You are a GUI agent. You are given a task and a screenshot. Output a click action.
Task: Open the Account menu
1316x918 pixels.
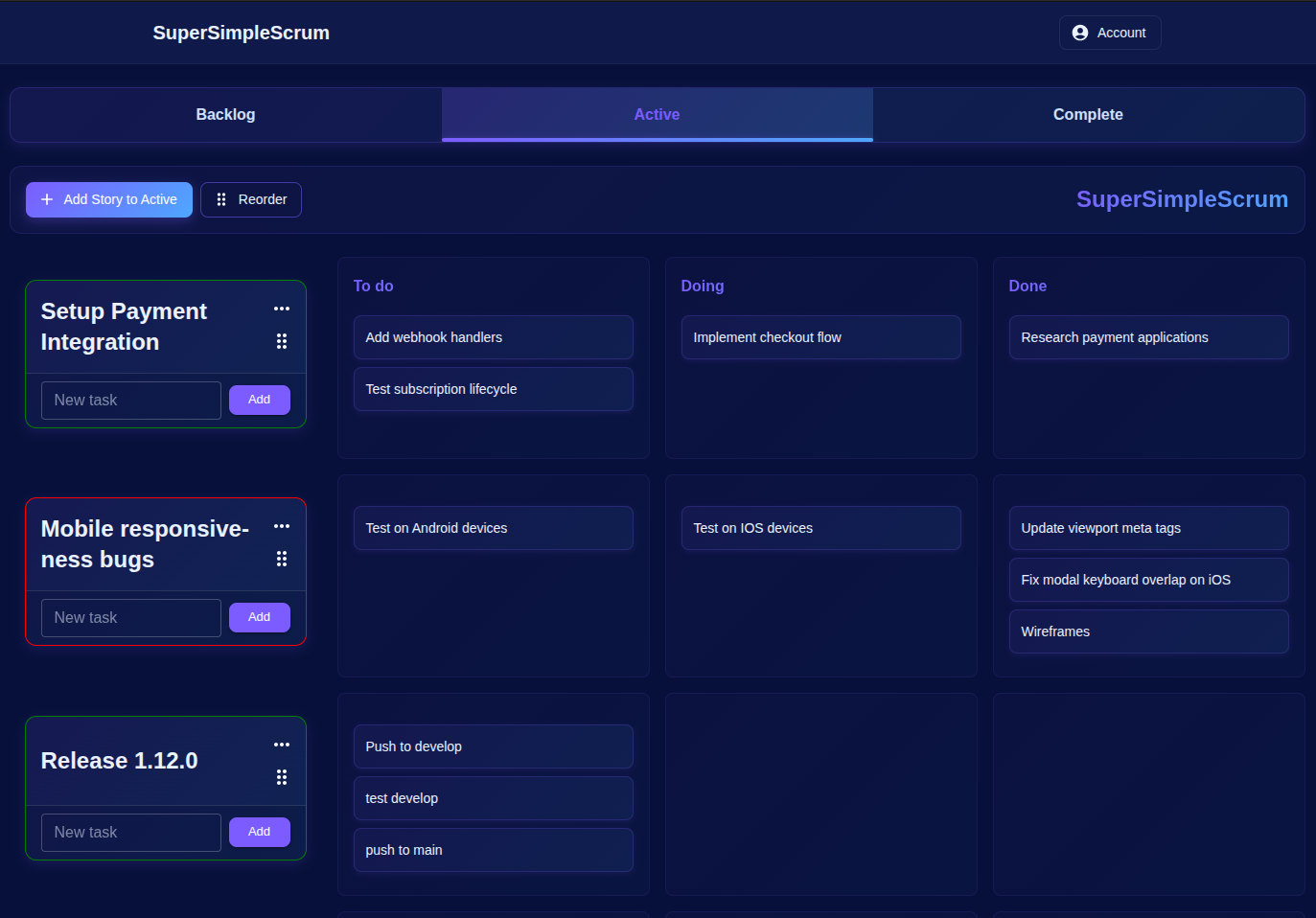(1109, 32)
